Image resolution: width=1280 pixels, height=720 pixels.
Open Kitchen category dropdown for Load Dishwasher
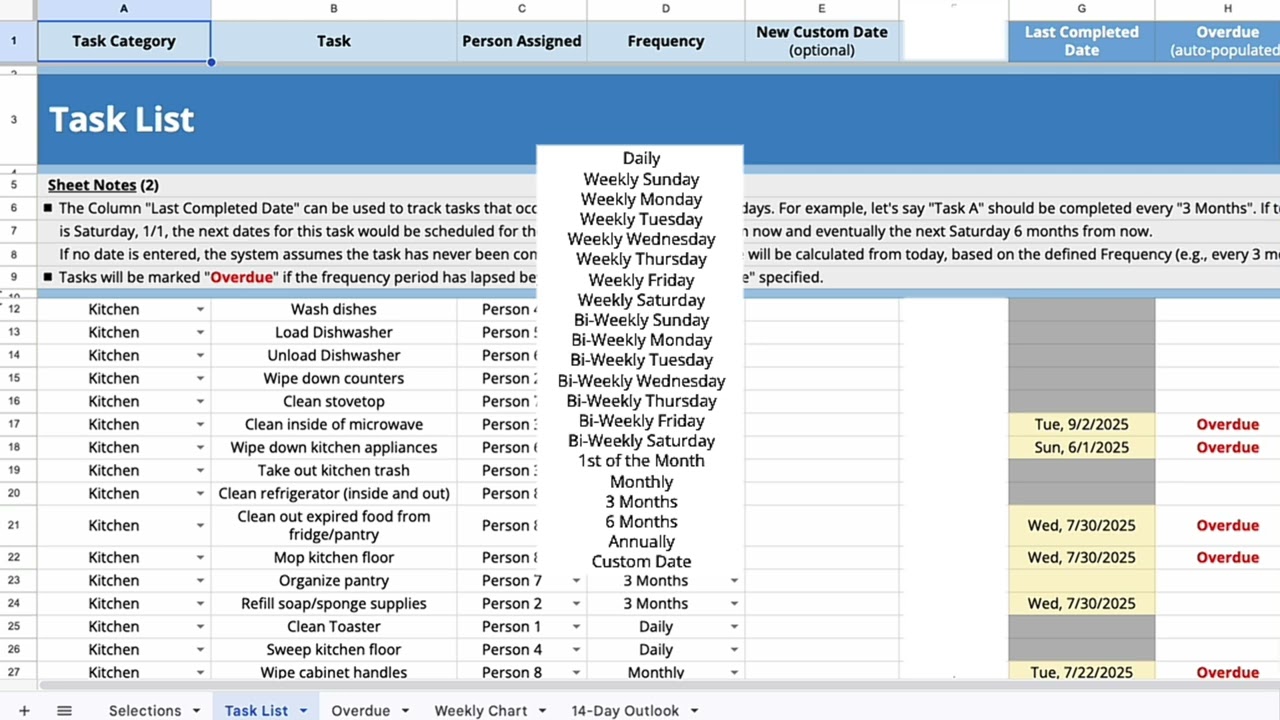point(200,332)
